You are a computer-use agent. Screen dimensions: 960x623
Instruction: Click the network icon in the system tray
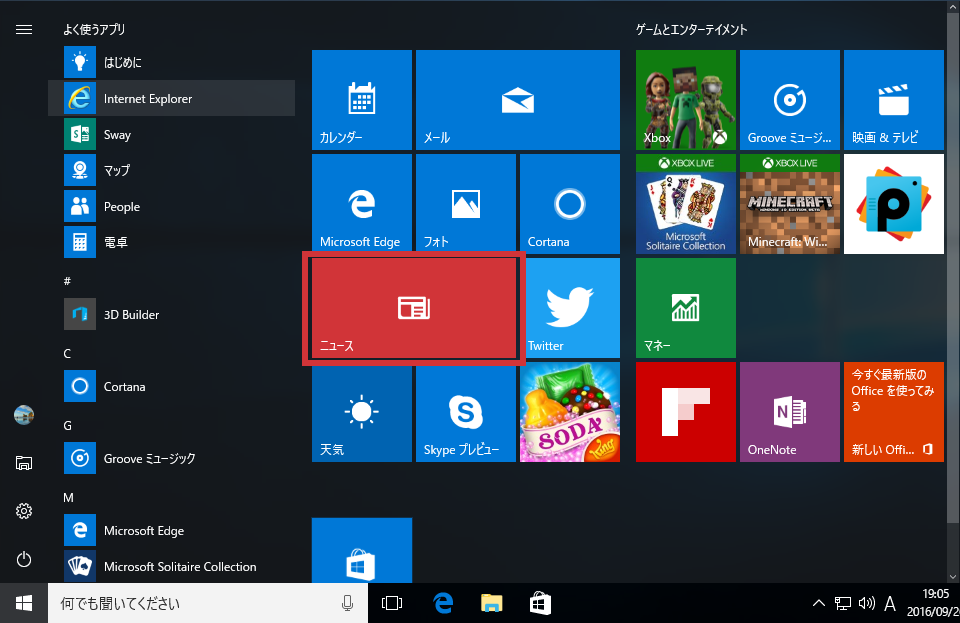coord(843,604)
